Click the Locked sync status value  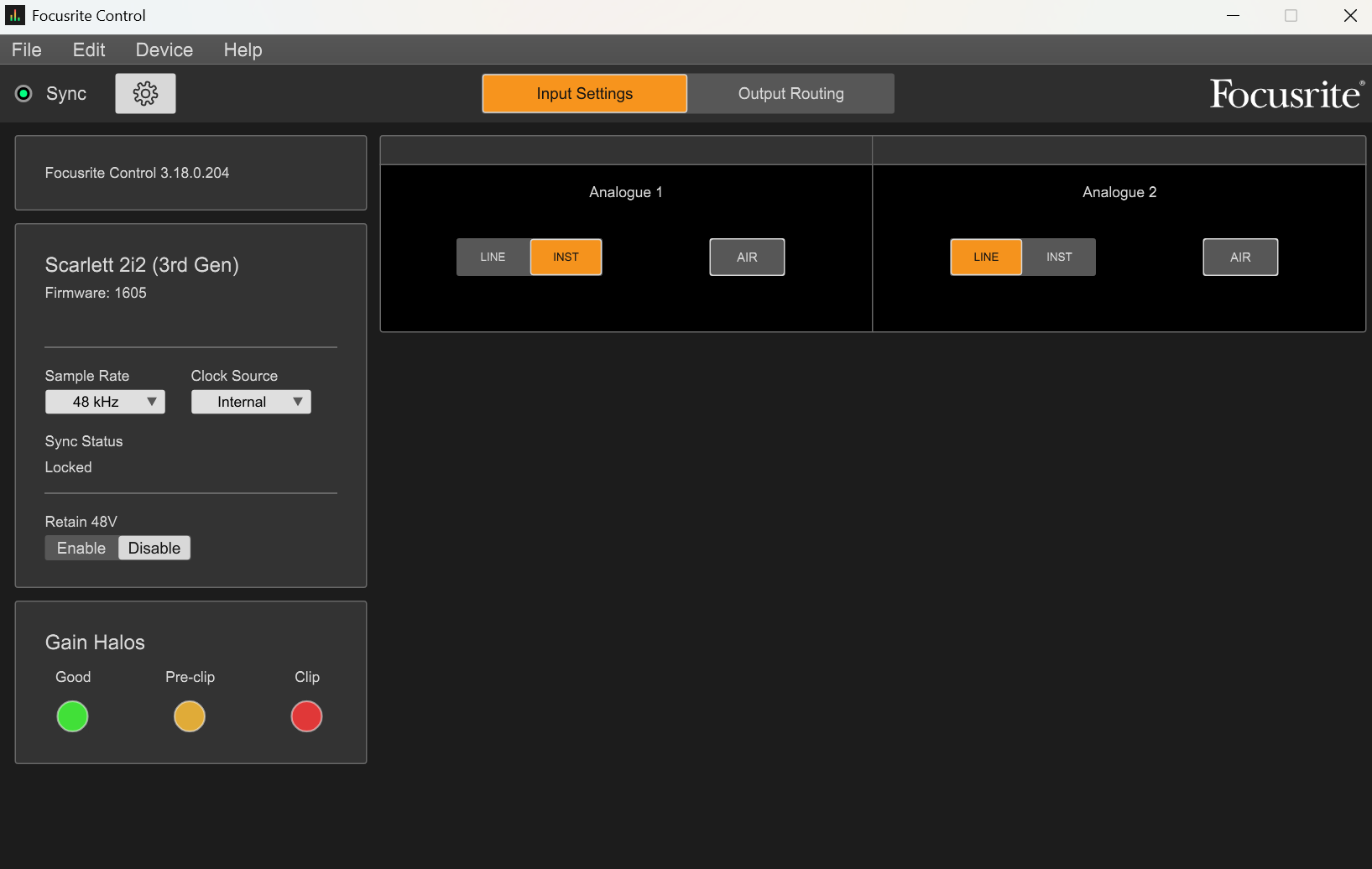tap(68, 467)
